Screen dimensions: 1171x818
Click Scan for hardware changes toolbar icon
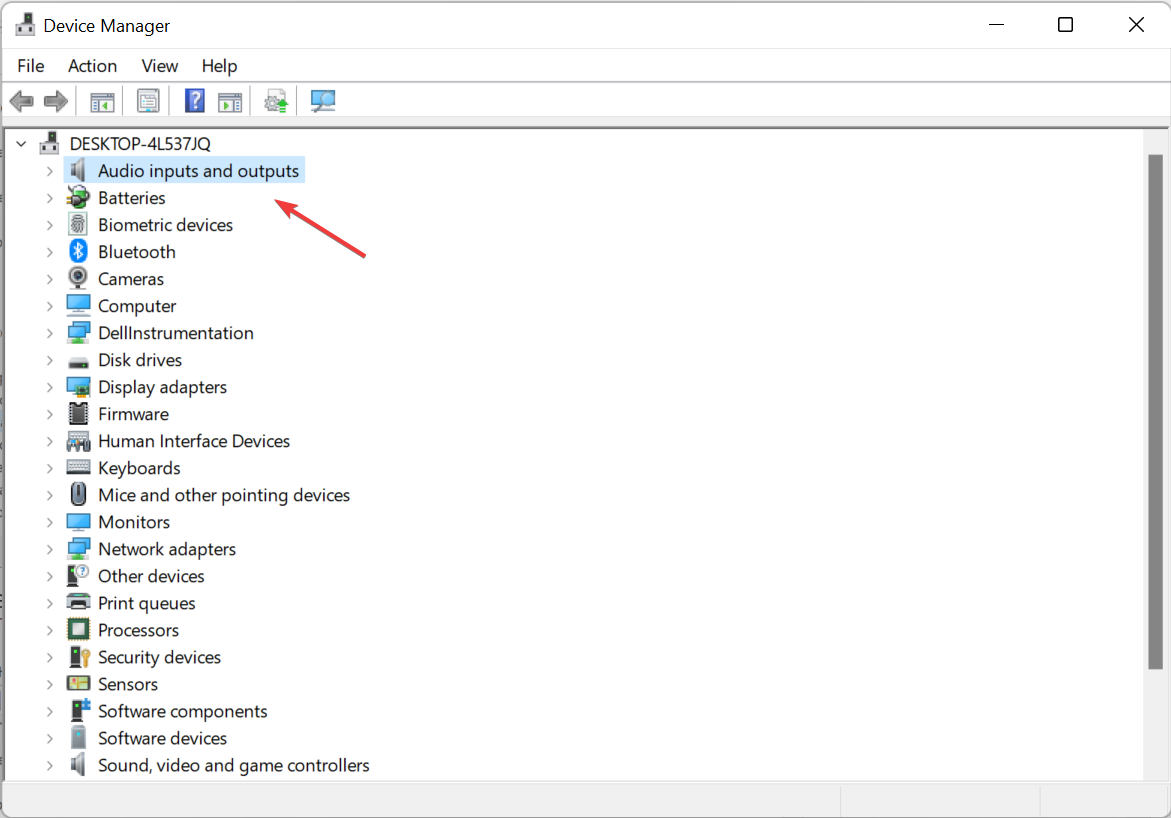click(323, 101)
